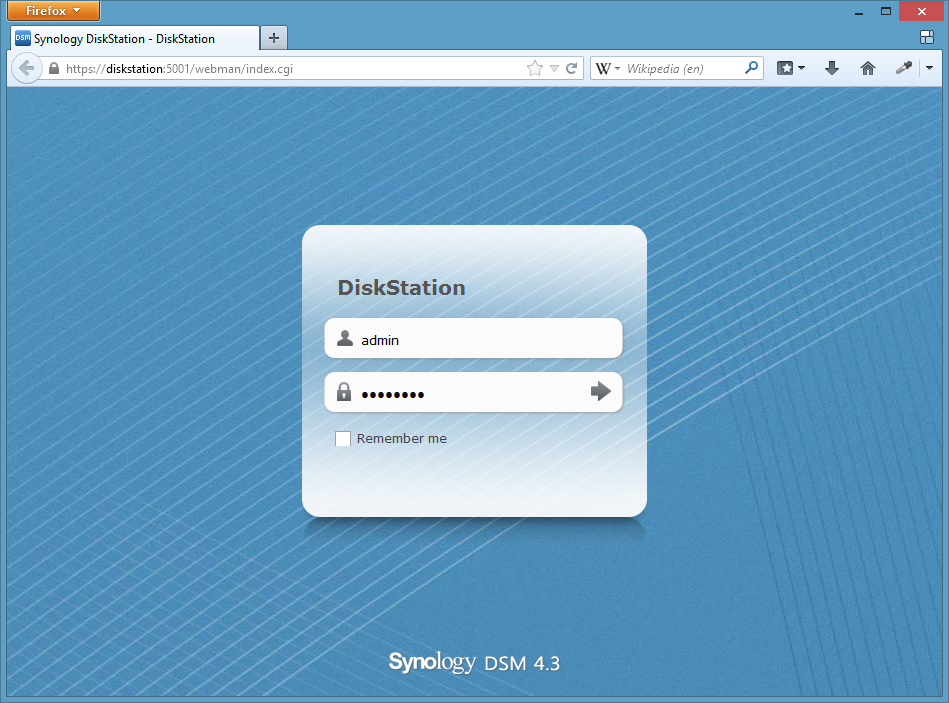Tick the Remember me checkbox
This screenshot has height=703, width=949.
click(343, 439)
